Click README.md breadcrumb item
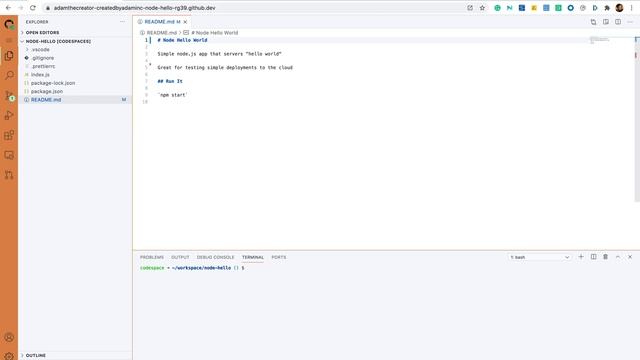 pos(161,33)
